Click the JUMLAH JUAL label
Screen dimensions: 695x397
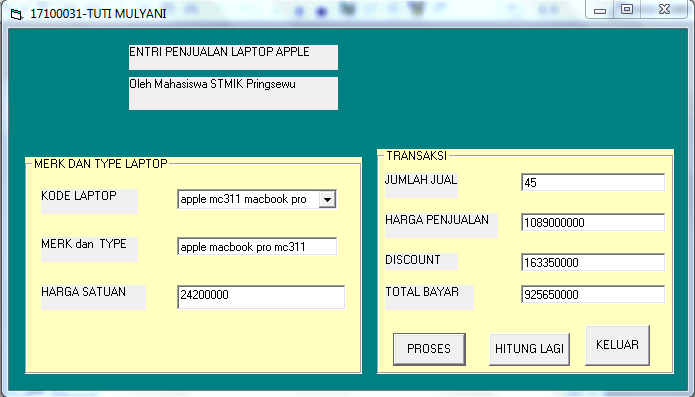click(421, 185)
